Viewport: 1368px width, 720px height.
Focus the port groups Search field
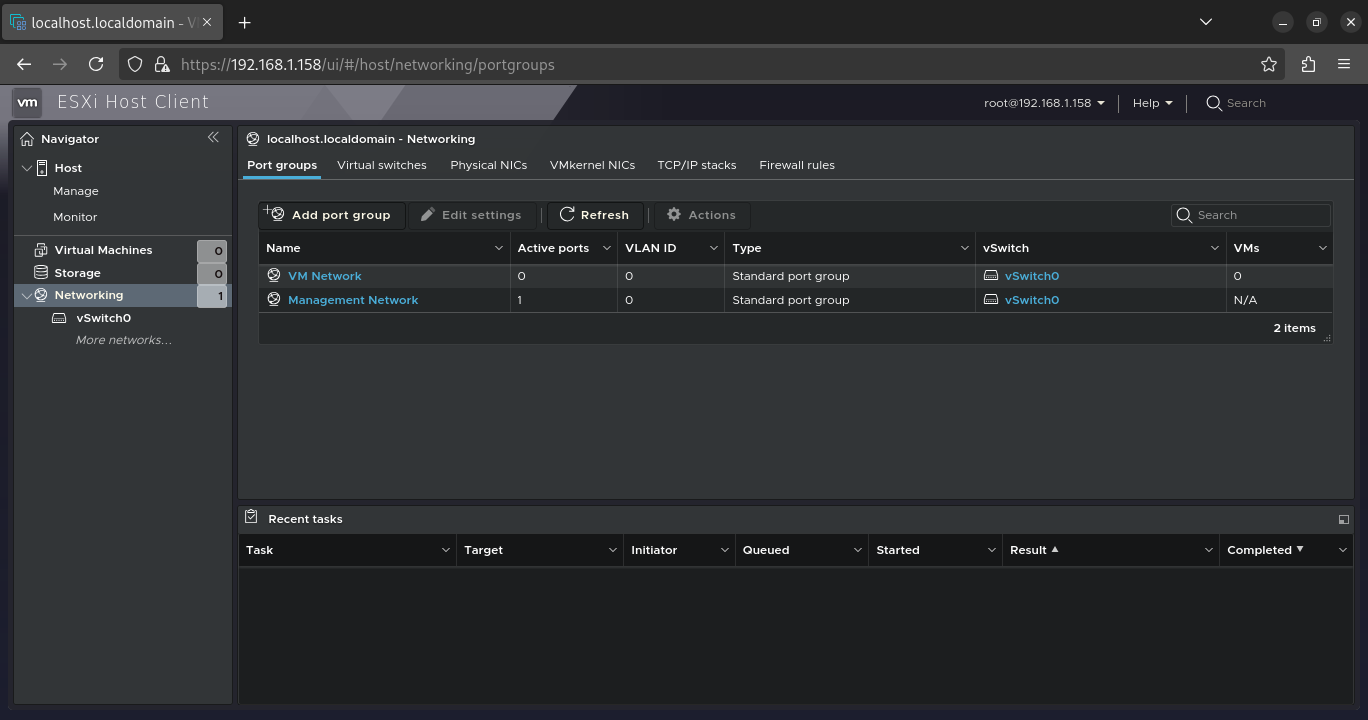1251,215
